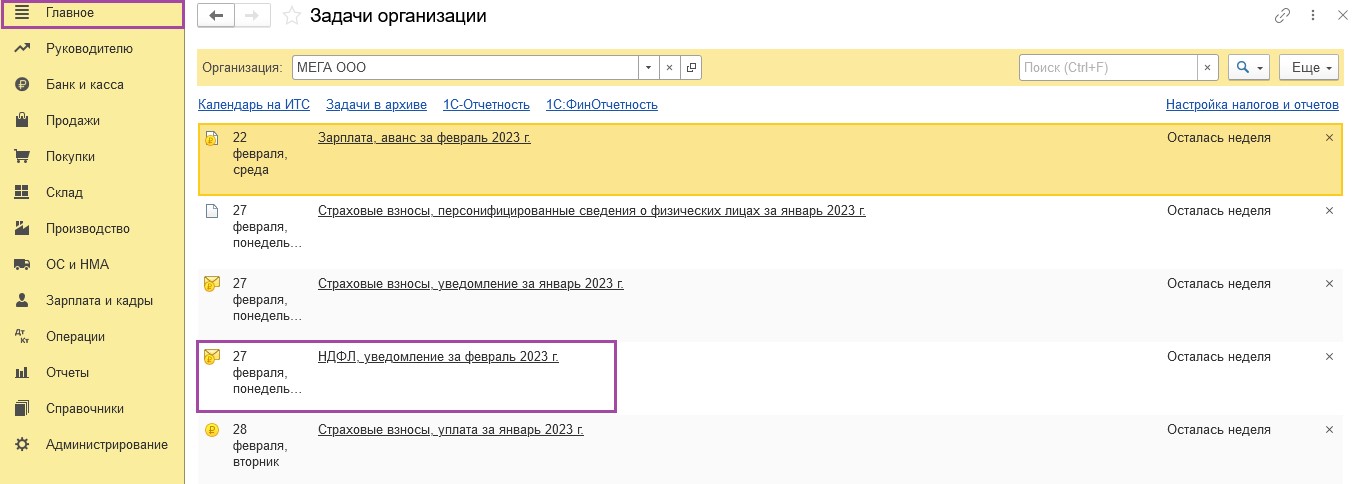Screen dimensions: 1362x484
Task: Open НДФЛ, уведомление за февраль 2023 task
Action: [438, 356]
